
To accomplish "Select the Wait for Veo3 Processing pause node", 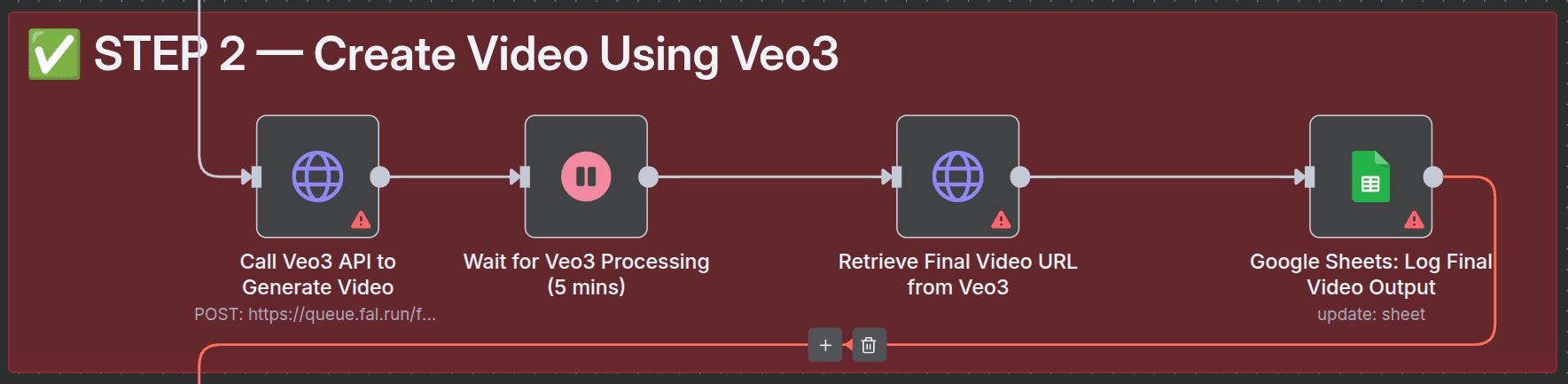I will 586,176.
